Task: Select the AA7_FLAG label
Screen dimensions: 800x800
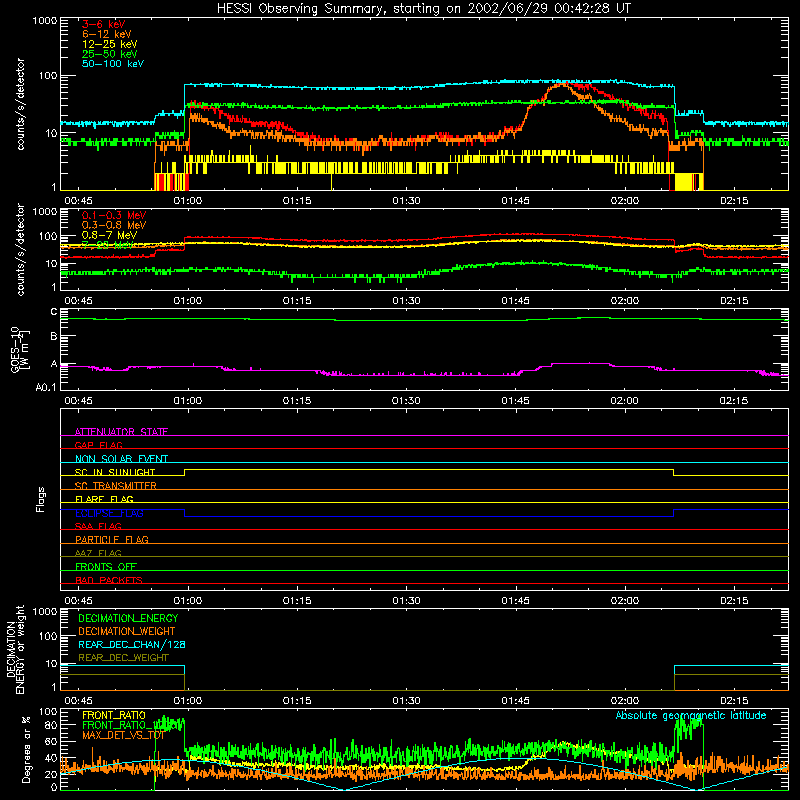Action: point(98,553)
